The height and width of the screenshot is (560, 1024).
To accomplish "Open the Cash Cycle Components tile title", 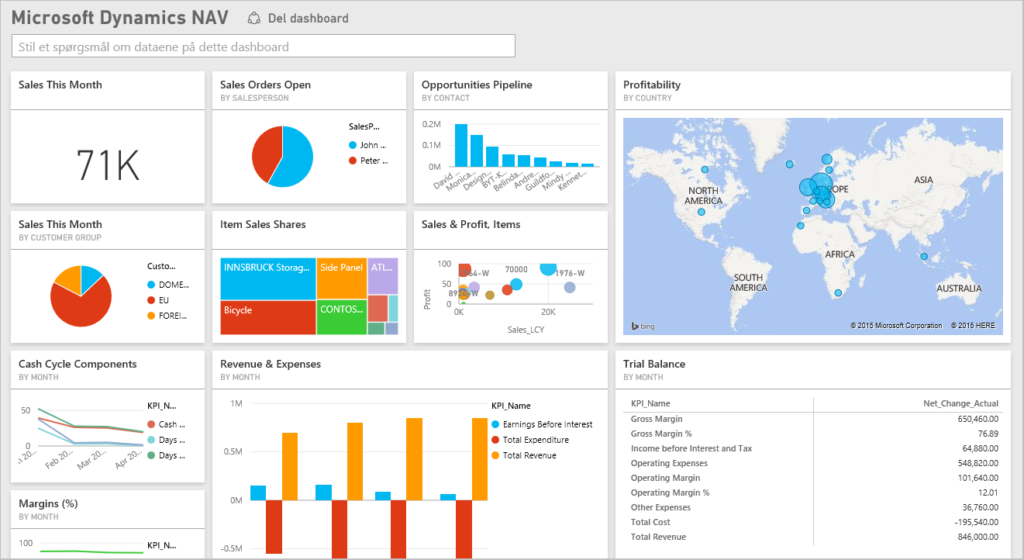I will pyautogui.click(x=77, y=364).
